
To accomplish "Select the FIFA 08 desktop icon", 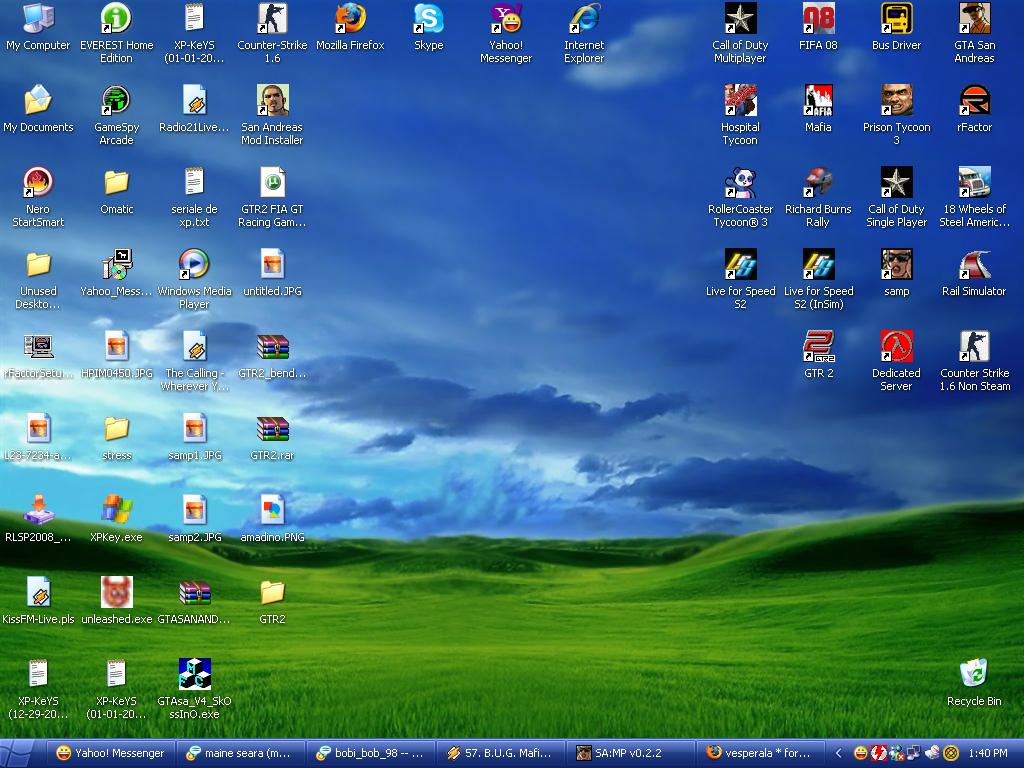I will 818,19.
